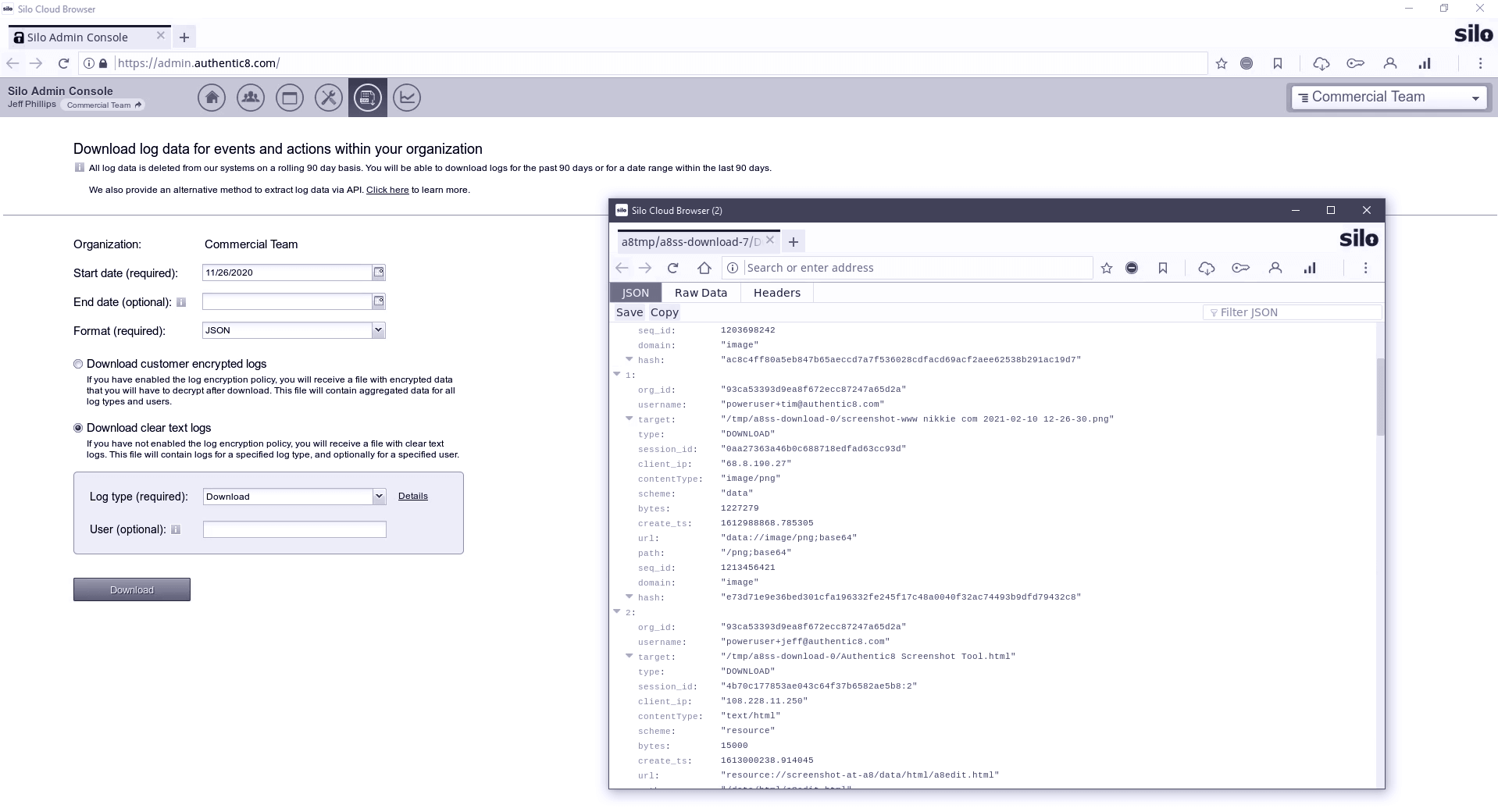Viewport: 1498px width, 812px height.
Task: Open new tab in main browser window
Action: click(184, 37)
